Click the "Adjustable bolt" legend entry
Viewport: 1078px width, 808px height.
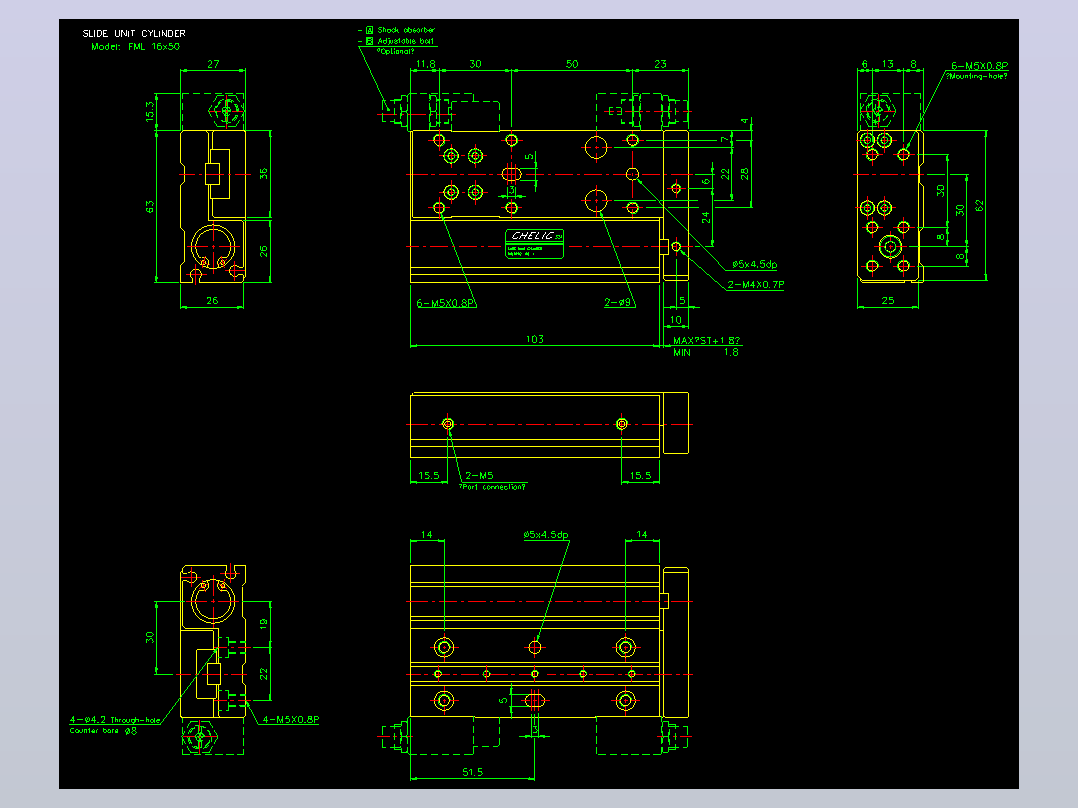(x=406, y=41)
